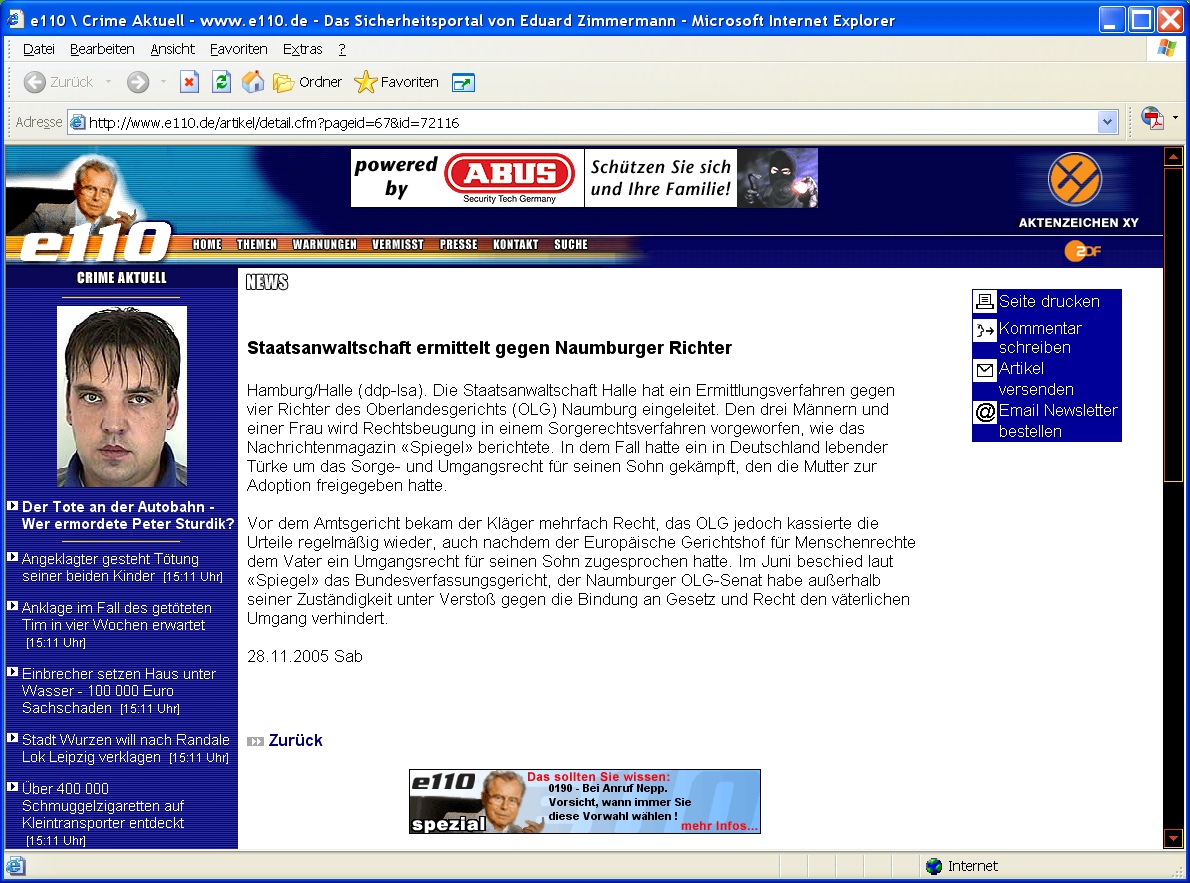Open the Ansicht menu

pos(172,49)
